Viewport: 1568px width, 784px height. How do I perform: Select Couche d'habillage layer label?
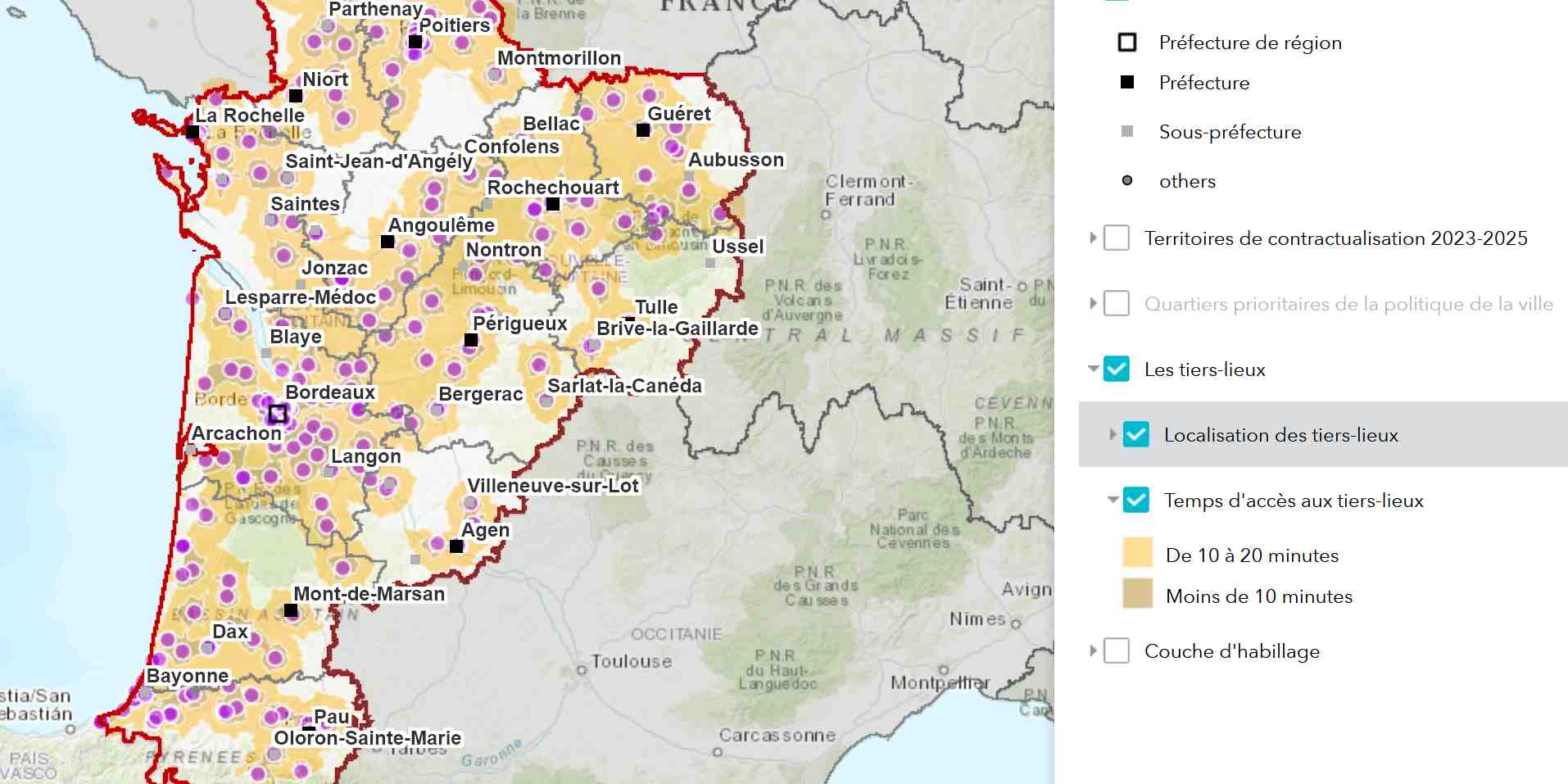click(1231, 651)
